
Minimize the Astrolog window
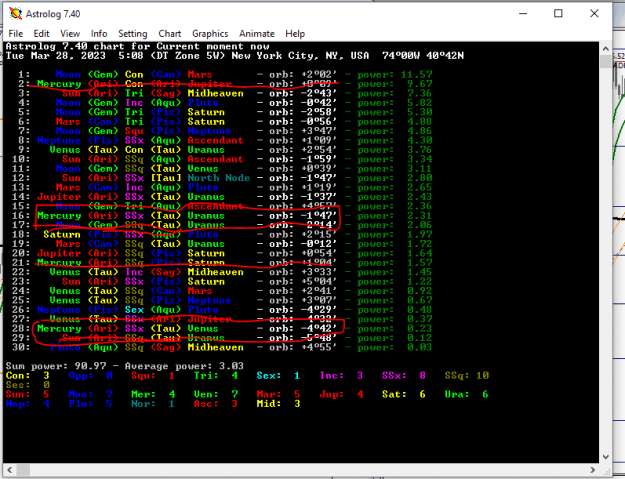click(x=523, y=14)
